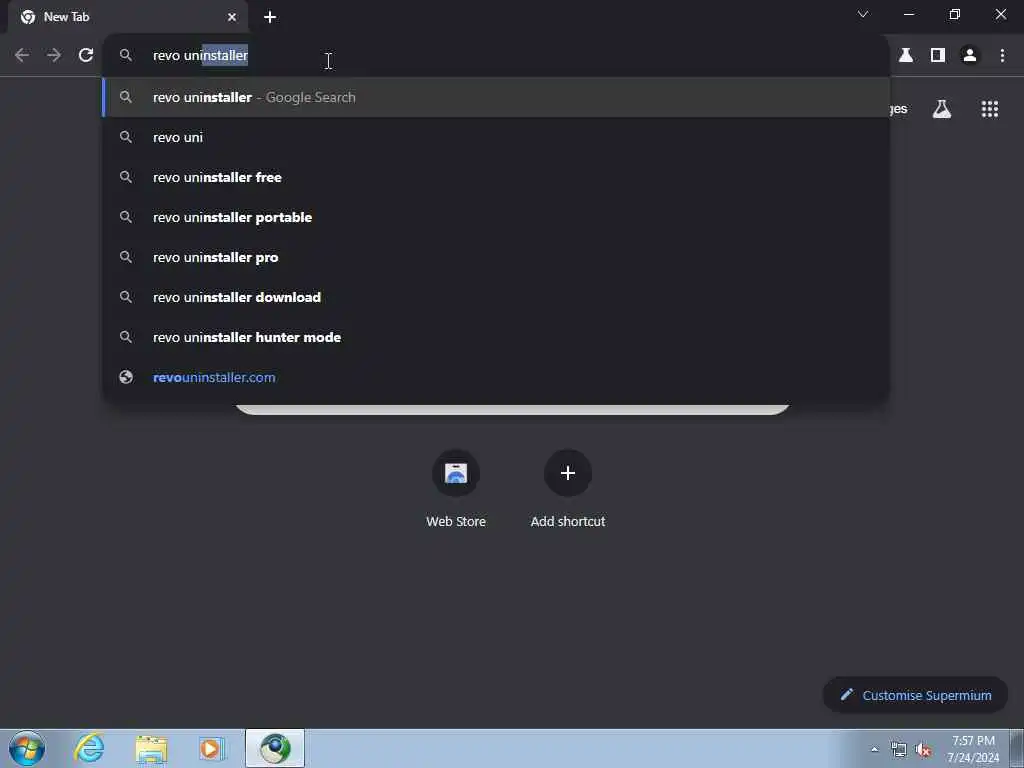
Task: Choose 'revo uninstaller portable' suggestion
Action: click(496, 217)
